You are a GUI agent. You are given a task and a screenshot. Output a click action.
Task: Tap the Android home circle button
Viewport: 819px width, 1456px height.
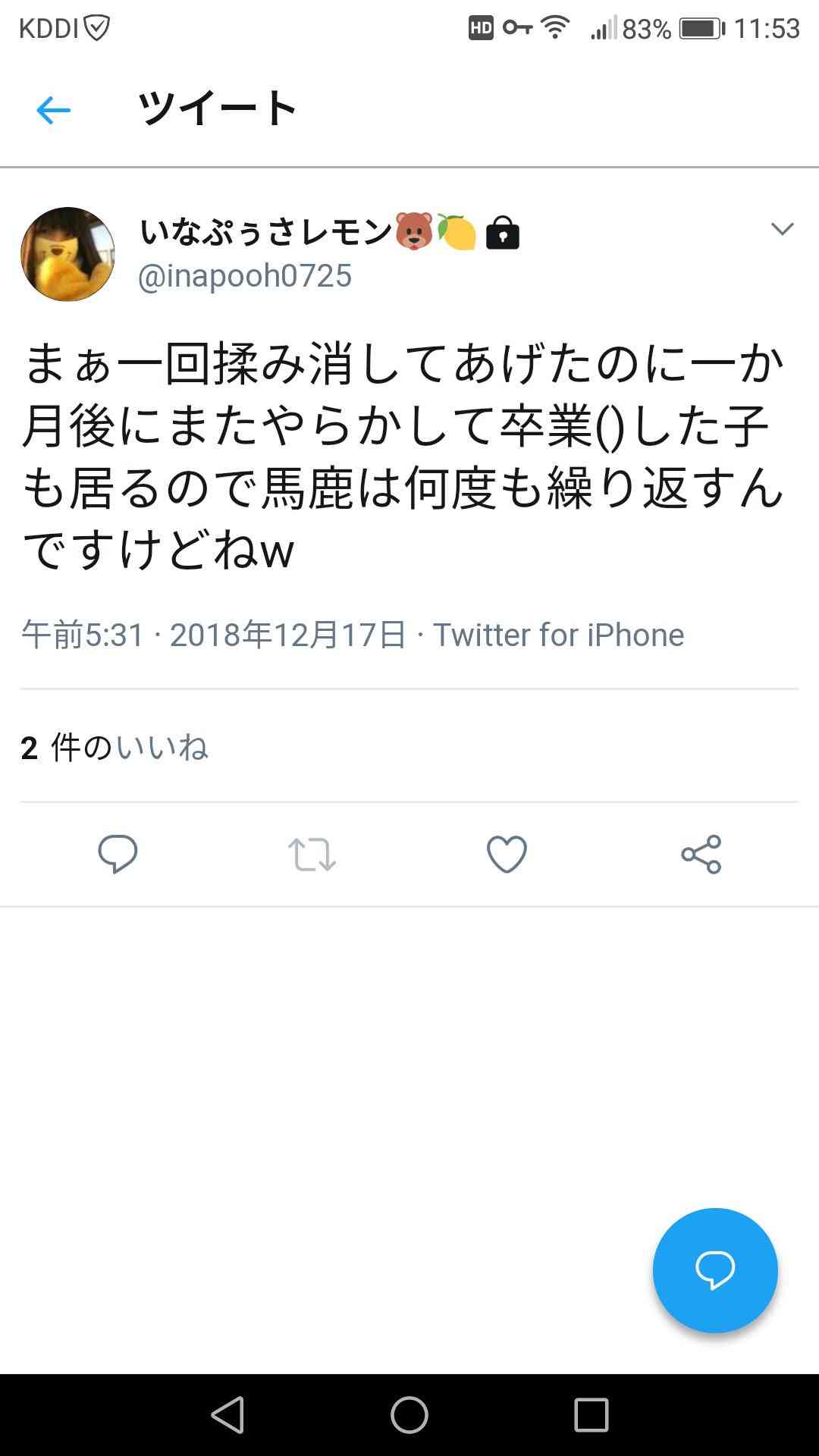click(409, 1415)
